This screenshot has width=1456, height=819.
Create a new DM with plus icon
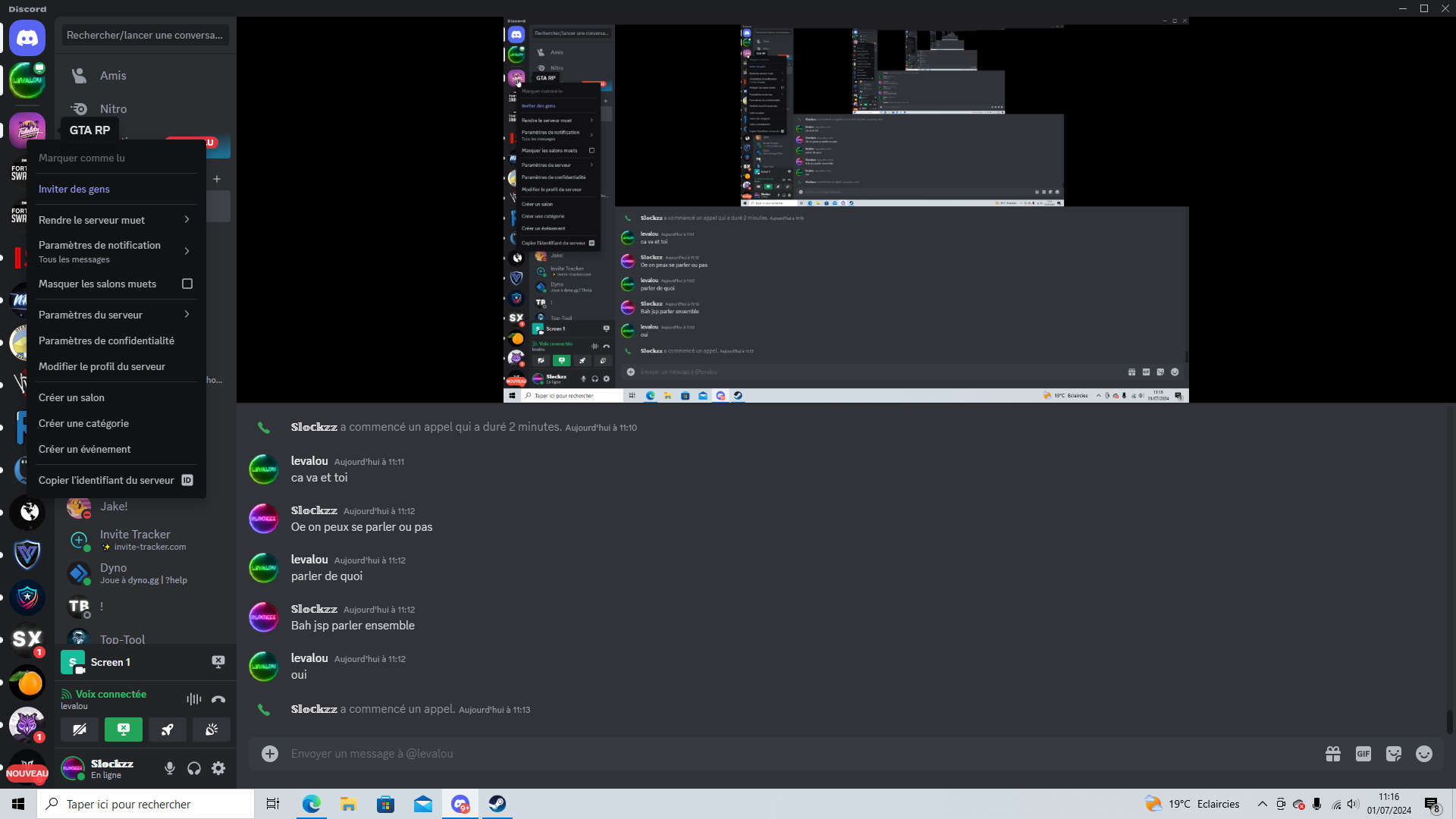pos(217,179)
